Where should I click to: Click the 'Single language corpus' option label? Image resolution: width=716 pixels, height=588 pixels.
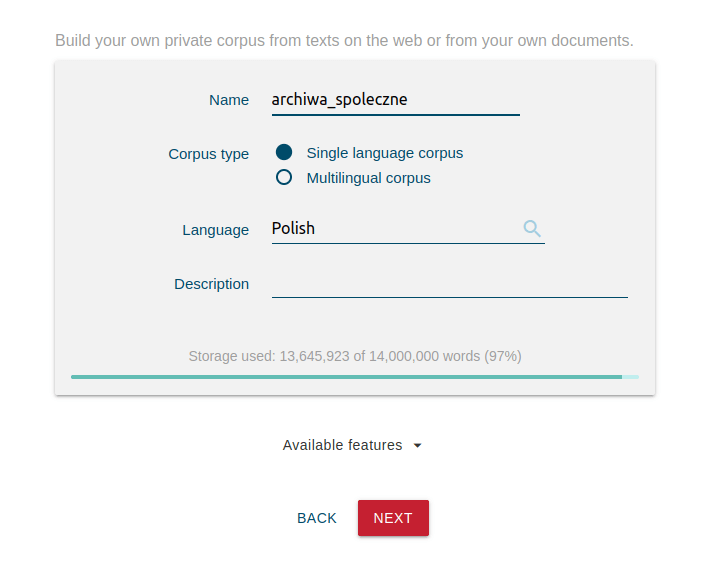(x=384, y=153)
